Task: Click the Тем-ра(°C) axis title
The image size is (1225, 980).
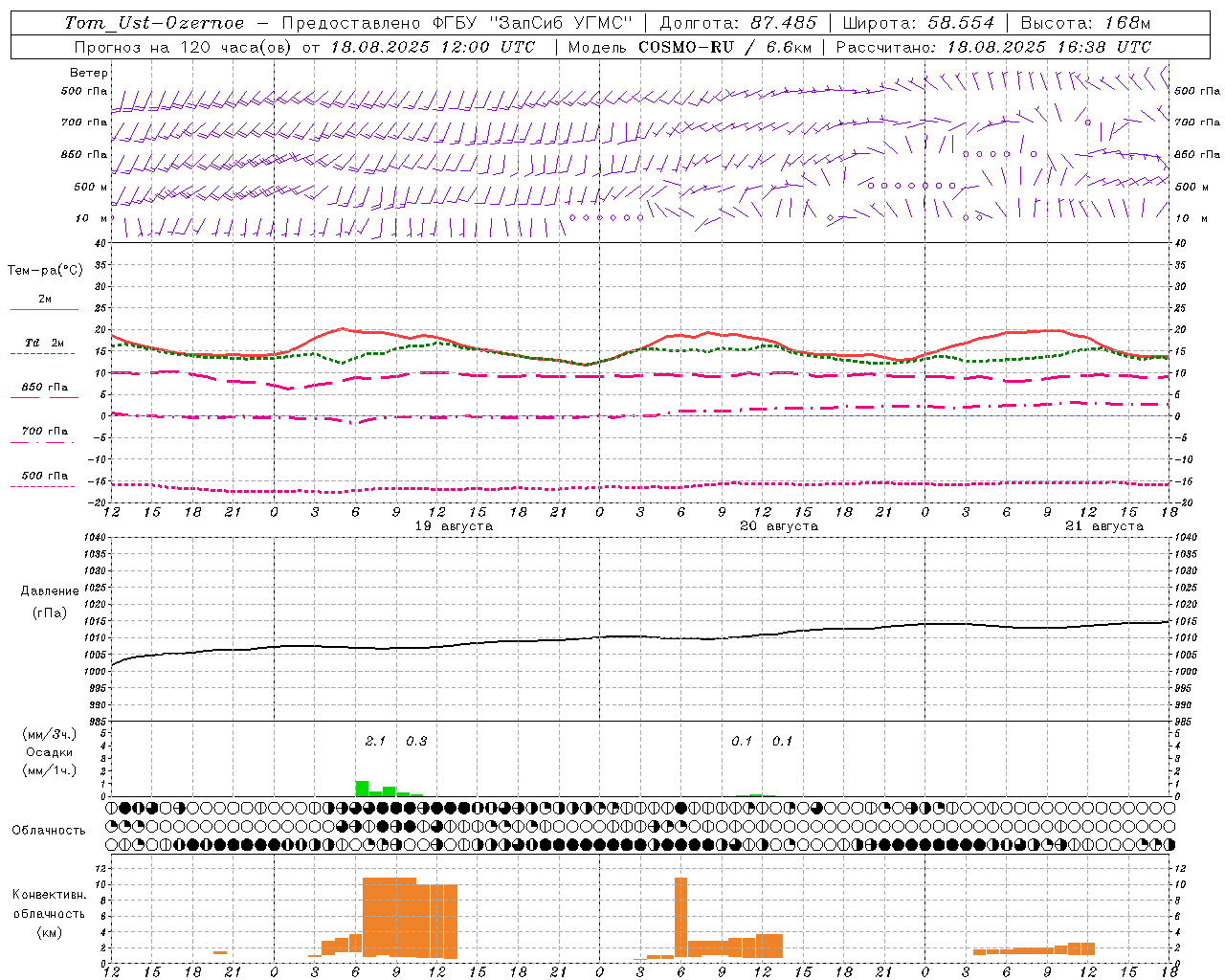Action: pos(45,271)
